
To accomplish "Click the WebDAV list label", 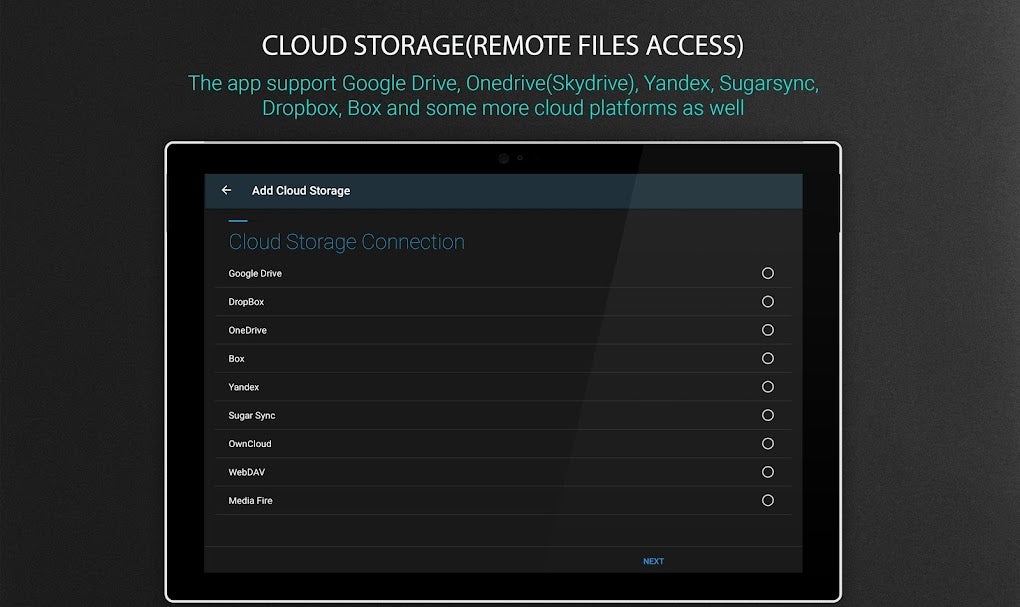I will point(247,472).
